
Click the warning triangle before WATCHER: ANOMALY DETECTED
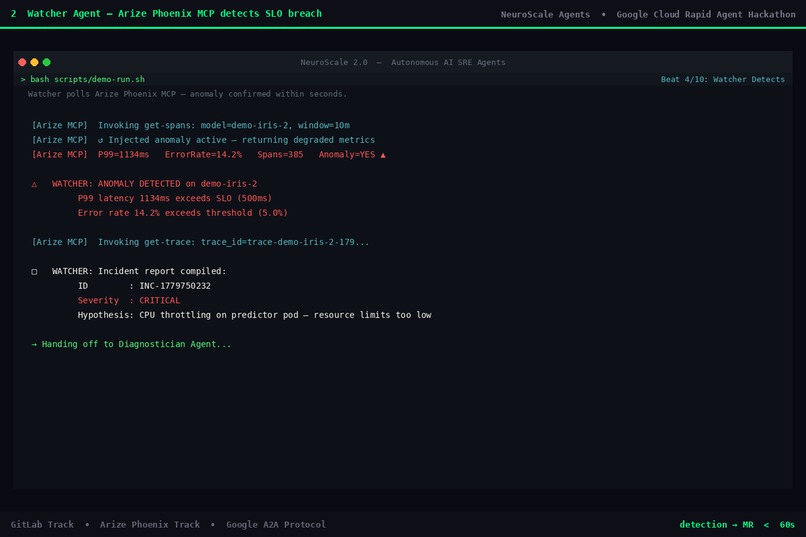[x=34, y=184]
